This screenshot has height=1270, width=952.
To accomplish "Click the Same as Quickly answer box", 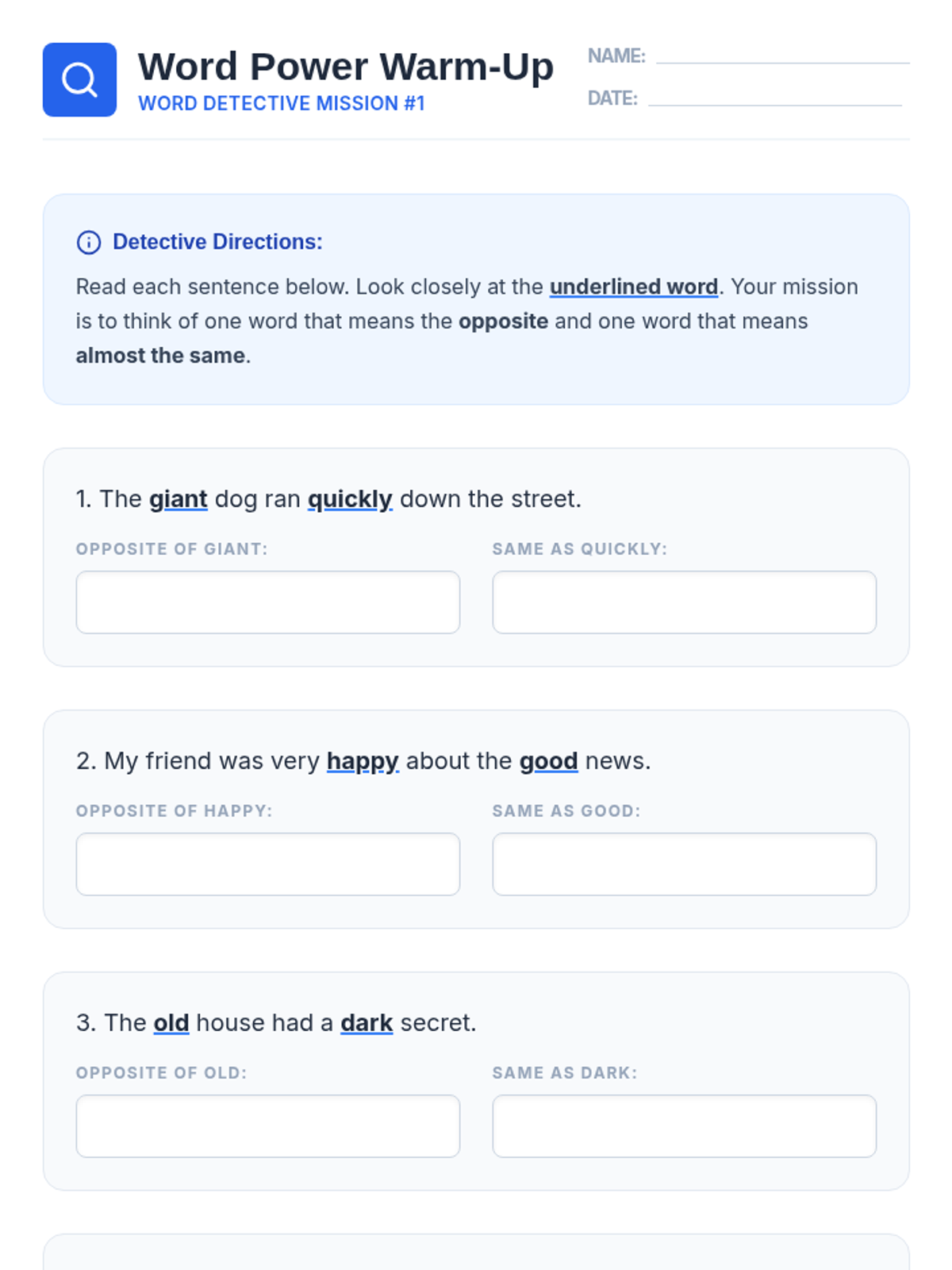I will point(684,602).
